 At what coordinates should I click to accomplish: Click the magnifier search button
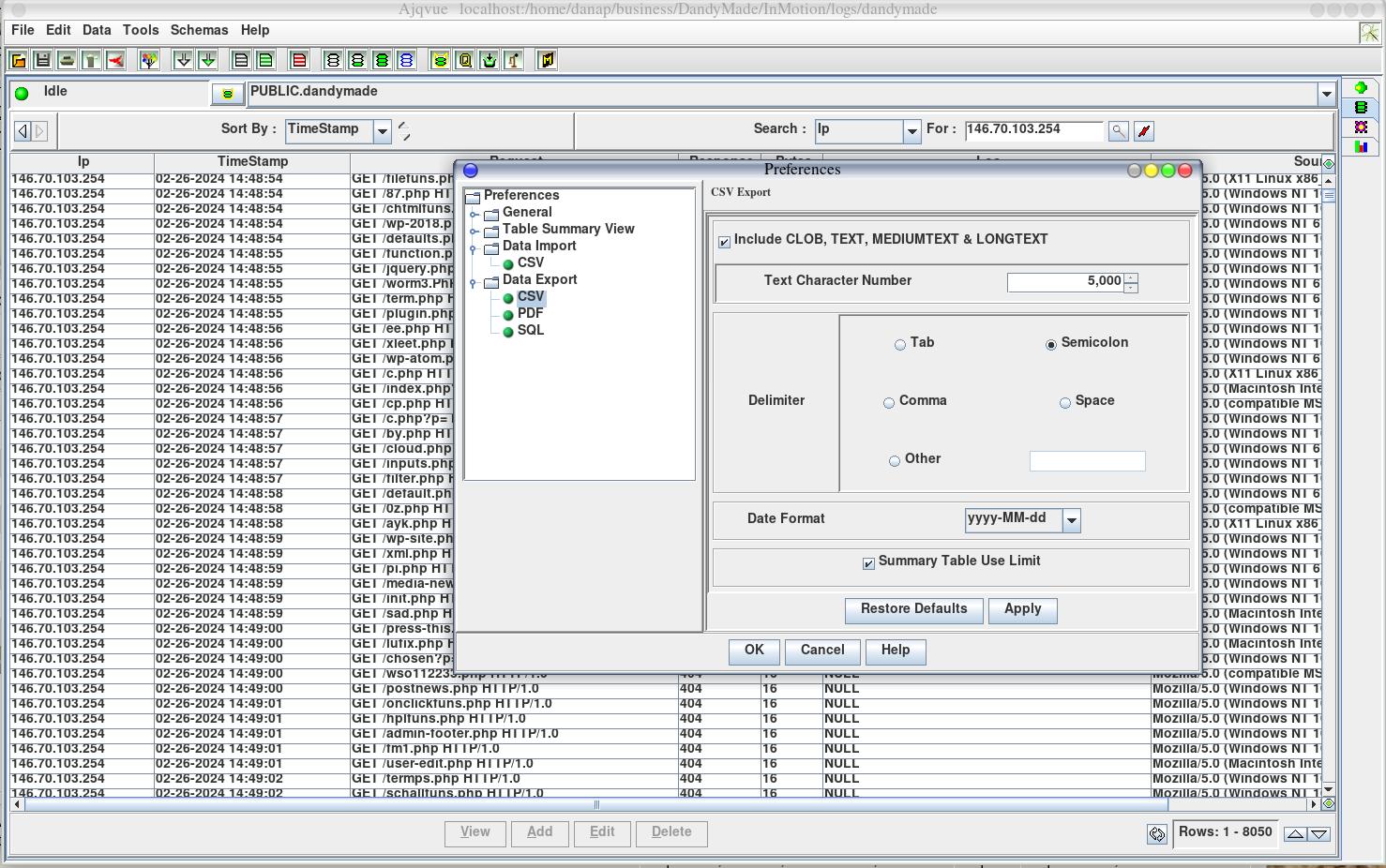pos(1118,131)
